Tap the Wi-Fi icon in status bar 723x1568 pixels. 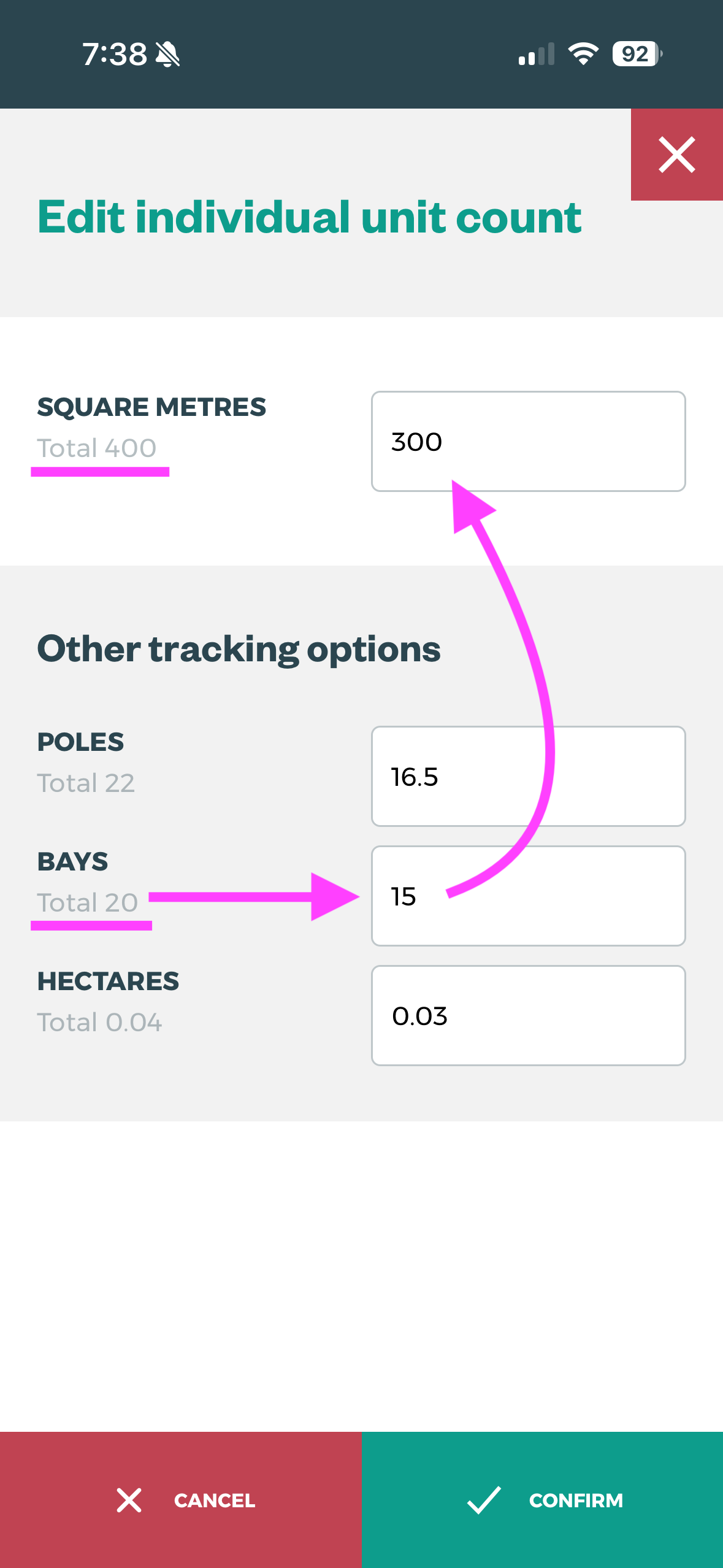(x=583, y=54)
